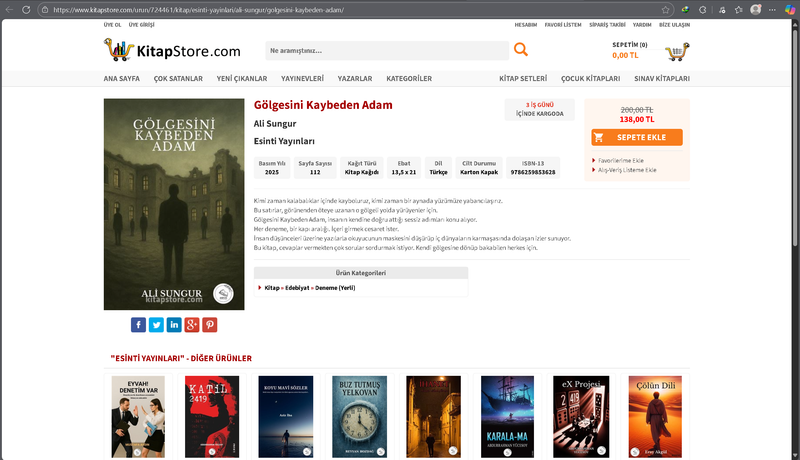Open the ANA SAYFA menu item

[121, 79]
